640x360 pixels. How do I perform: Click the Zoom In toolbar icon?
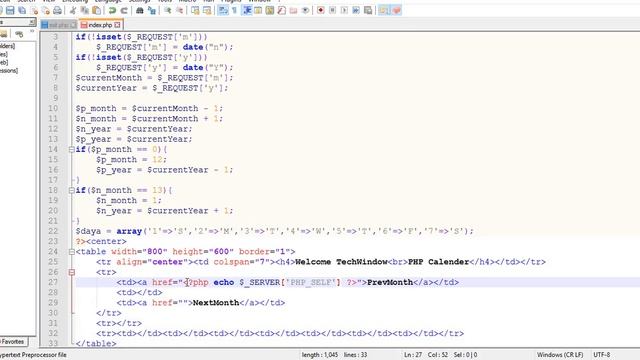pos(168,10)
